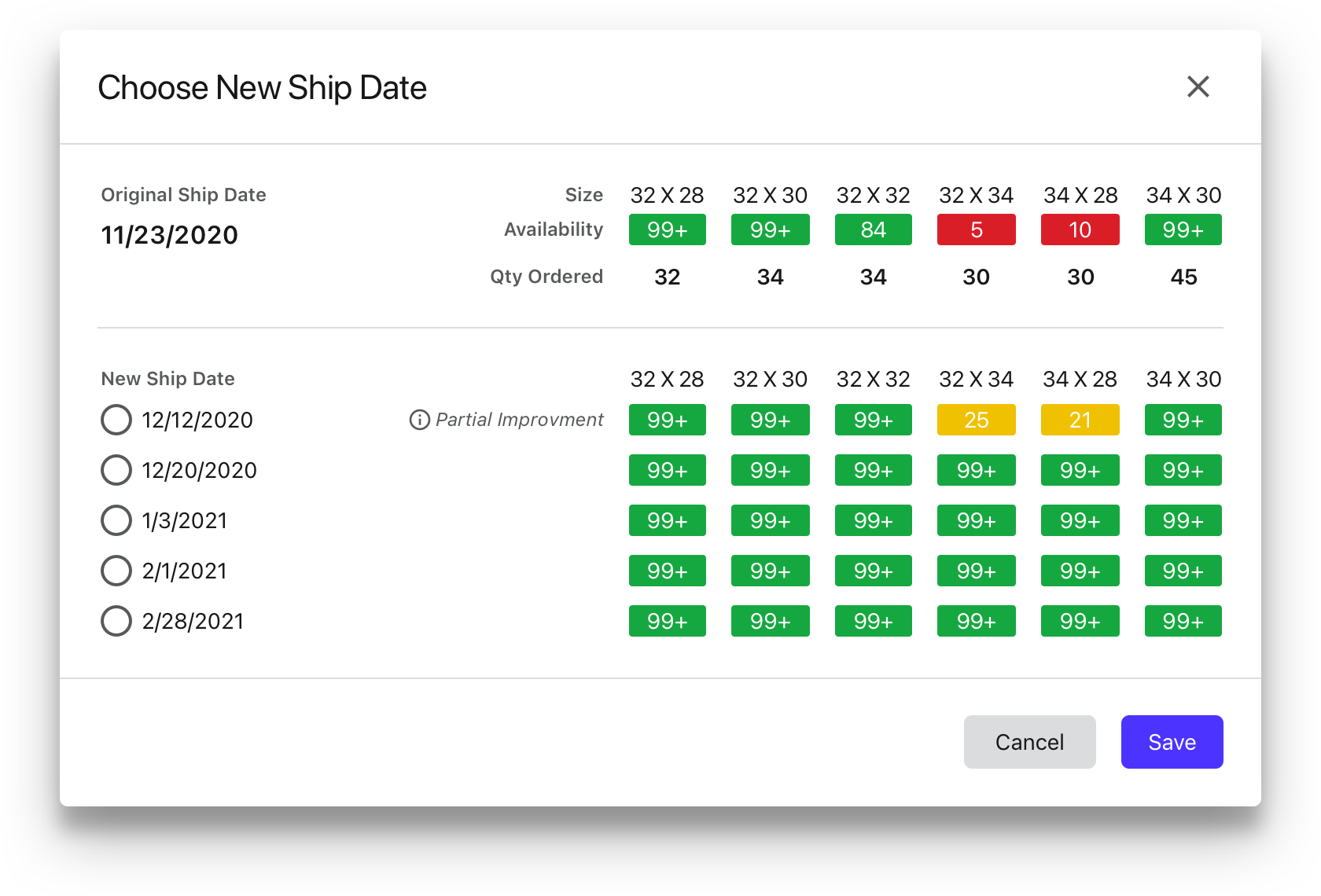Pick 1/3/2021 as new ship date
This screenshot has width=1321, height=896.
point(116,520)
